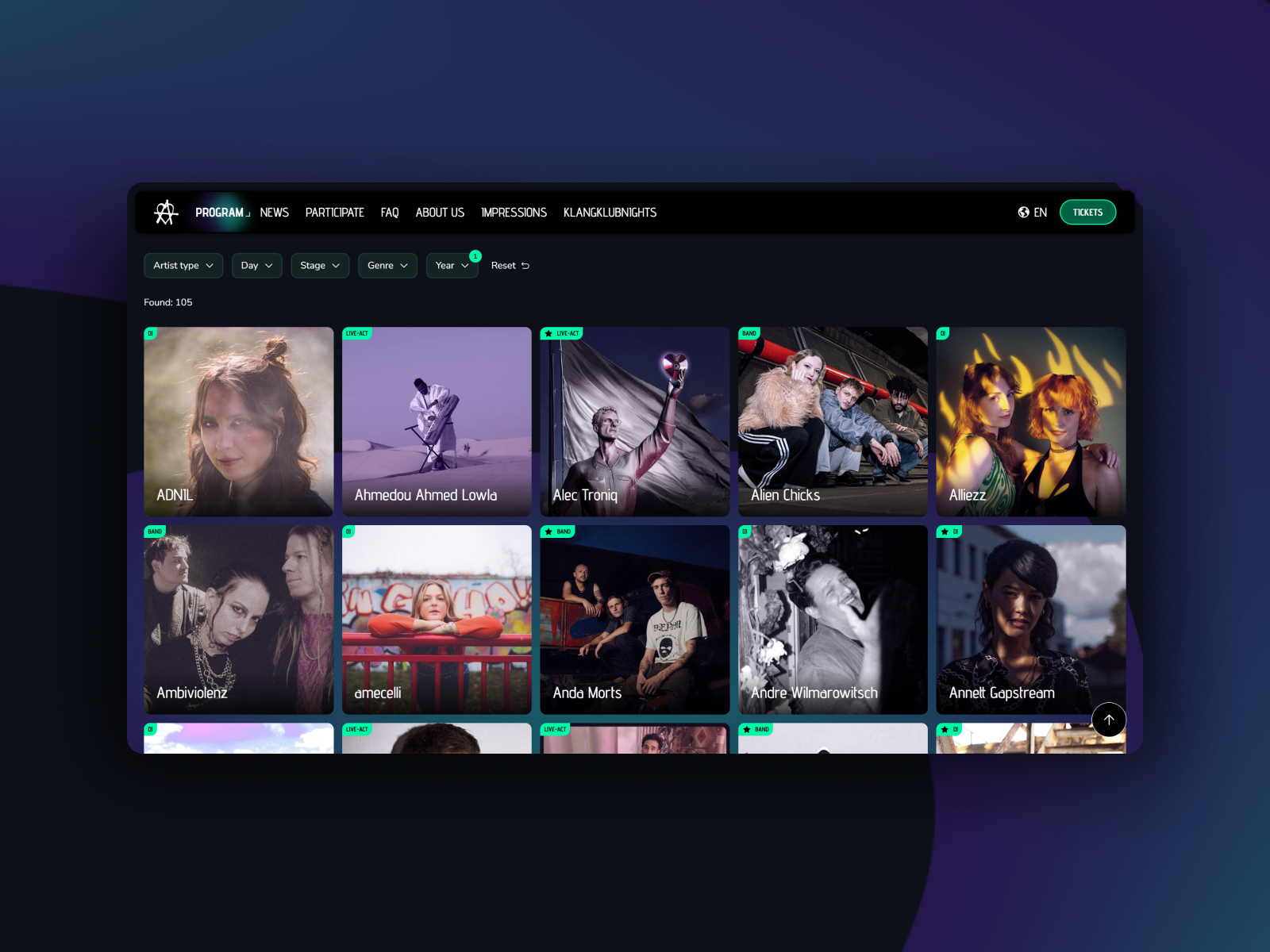Click the Found: 105 results text

168,302
